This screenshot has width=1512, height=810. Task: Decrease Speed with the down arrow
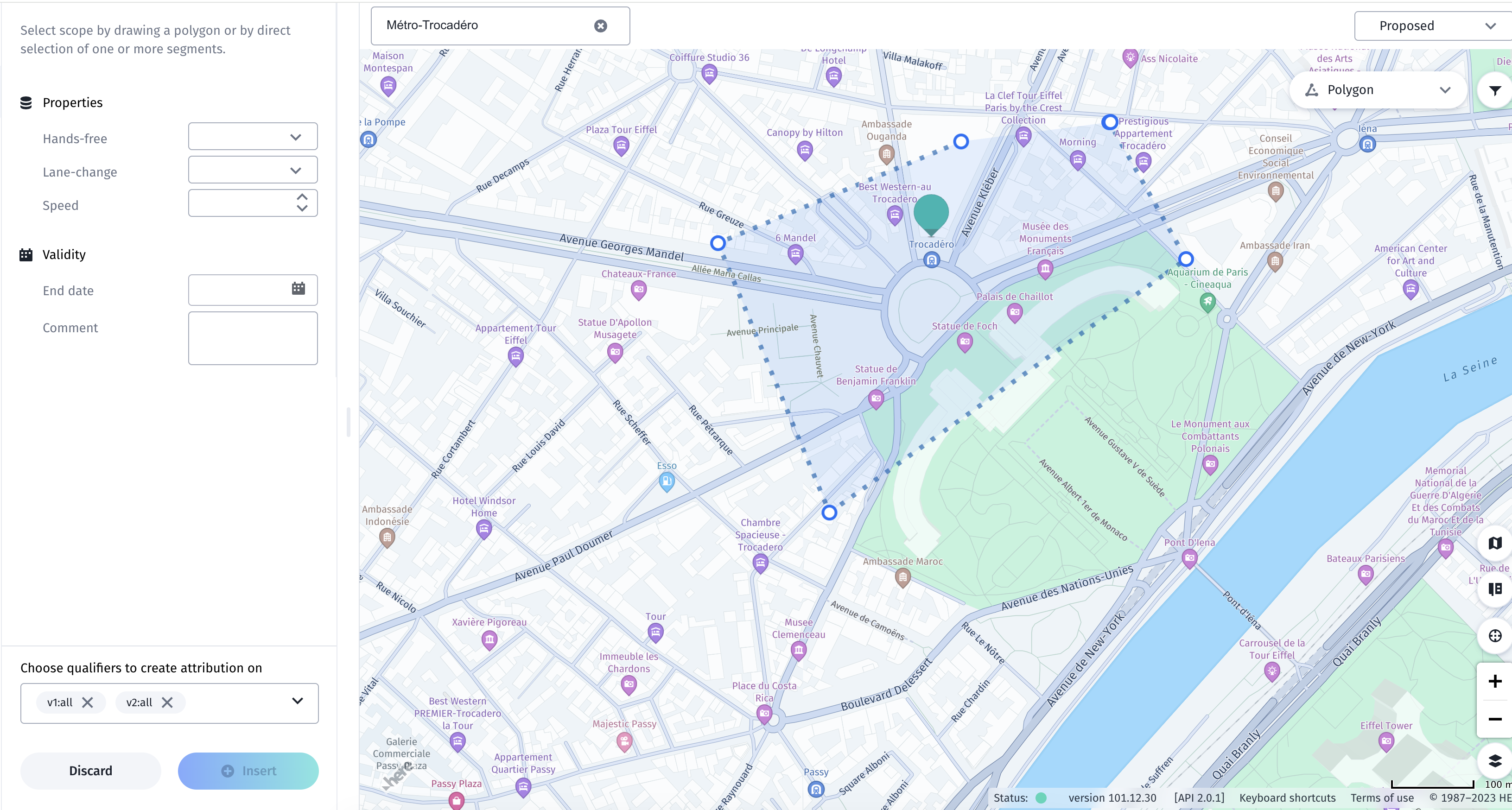pos(302,209)
